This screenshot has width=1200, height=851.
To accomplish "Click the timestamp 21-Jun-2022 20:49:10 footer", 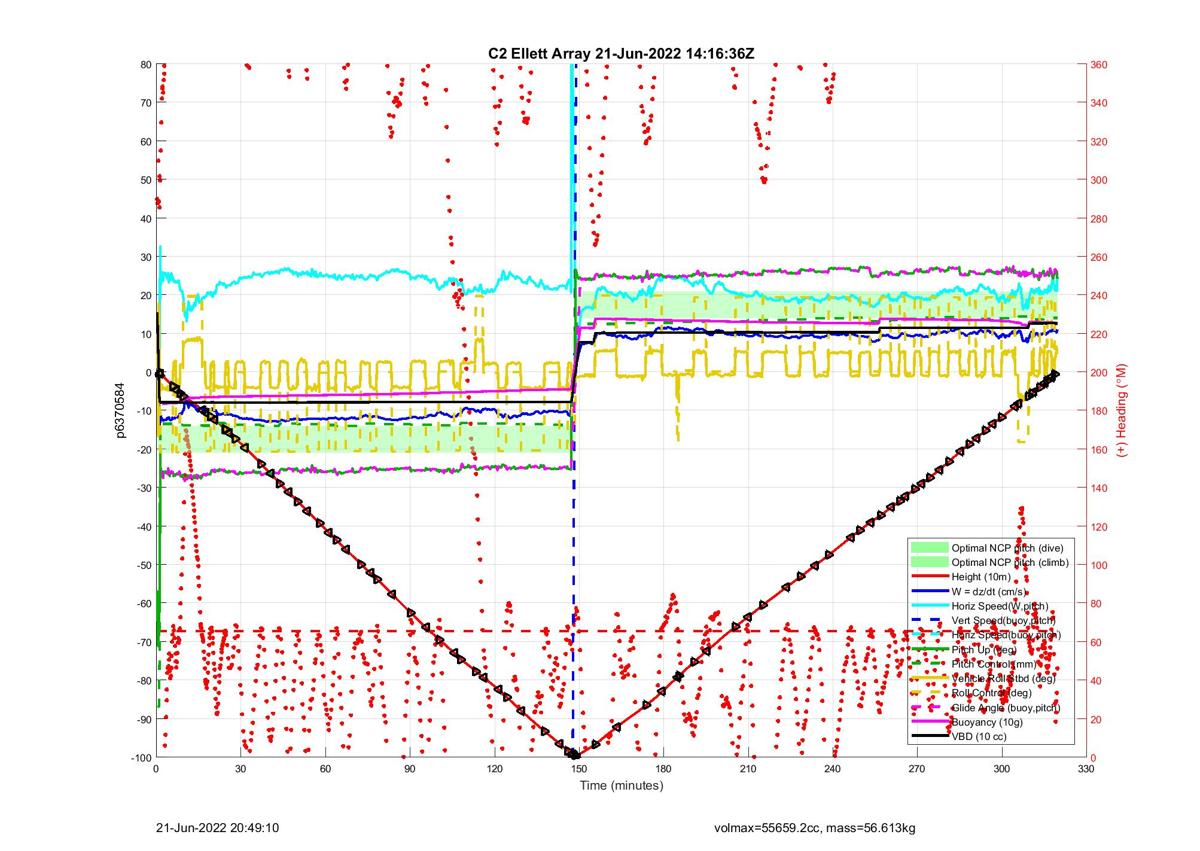I will click(217, 828).
